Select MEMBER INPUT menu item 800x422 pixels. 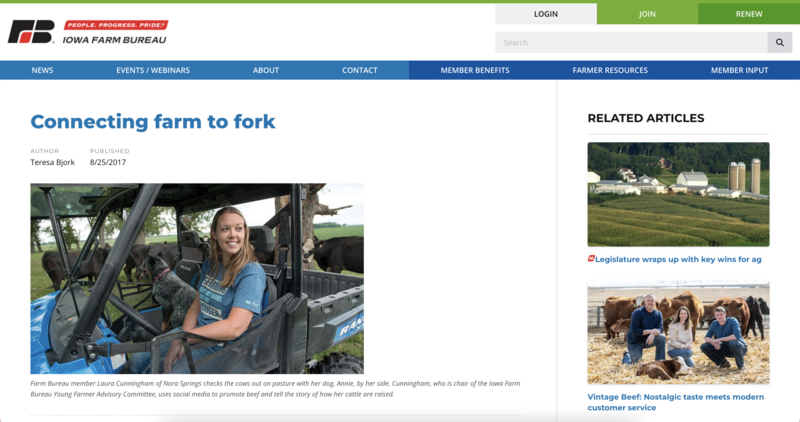(x=739, y=70)
